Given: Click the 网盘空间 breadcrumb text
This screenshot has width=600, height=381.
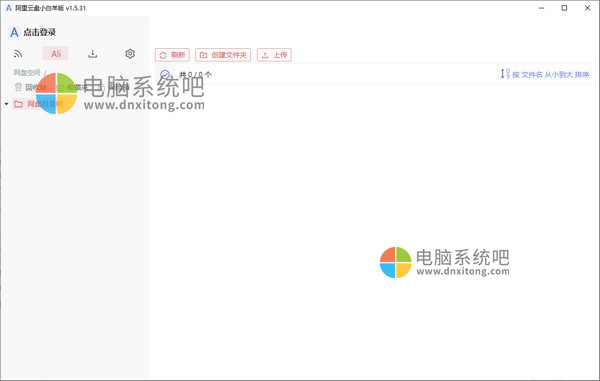Looking at the screenshot, I should click(x=27, y=72).
